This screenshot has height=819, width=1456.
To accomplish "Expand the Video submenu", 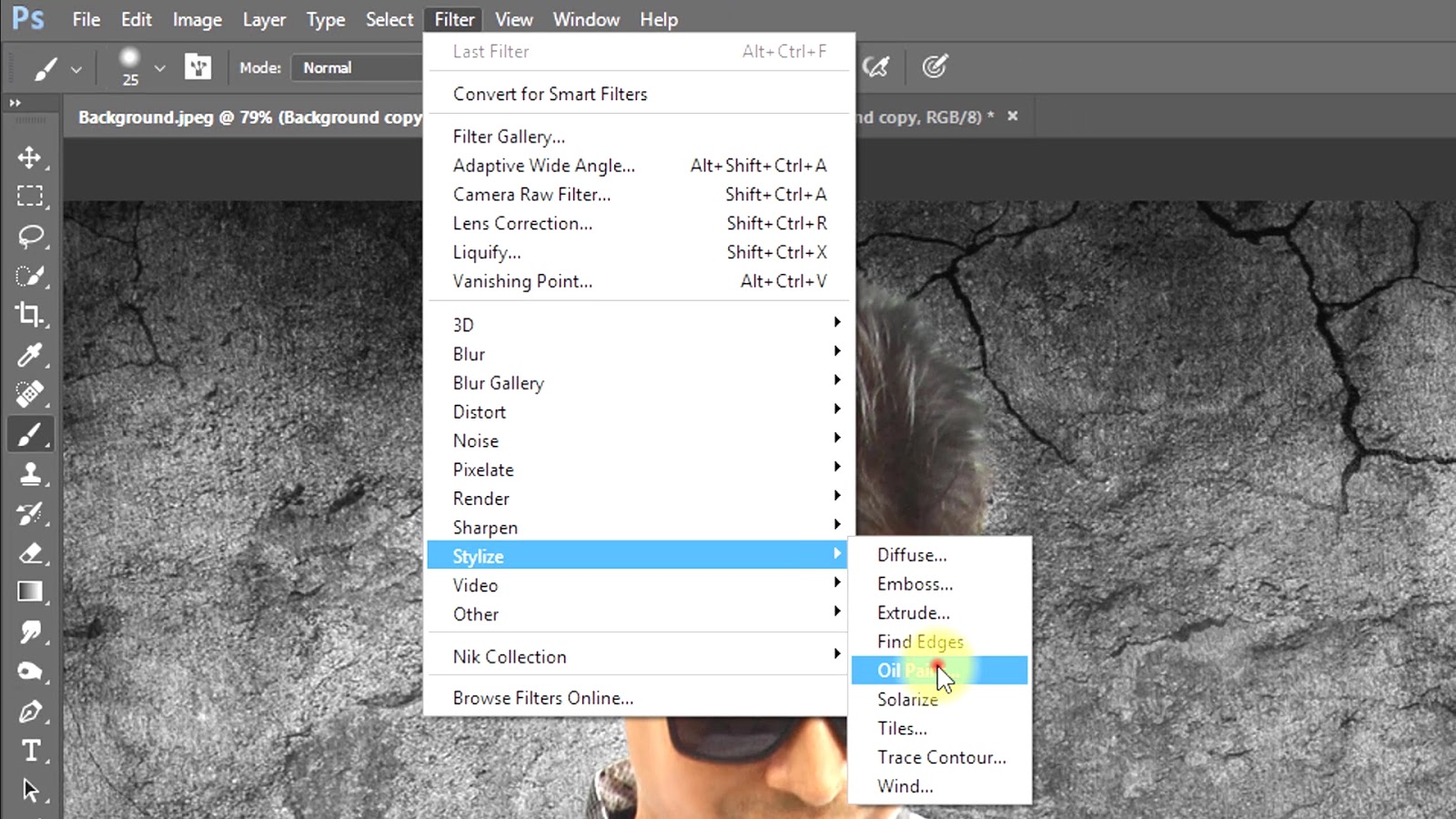I will tap(639, 585).
